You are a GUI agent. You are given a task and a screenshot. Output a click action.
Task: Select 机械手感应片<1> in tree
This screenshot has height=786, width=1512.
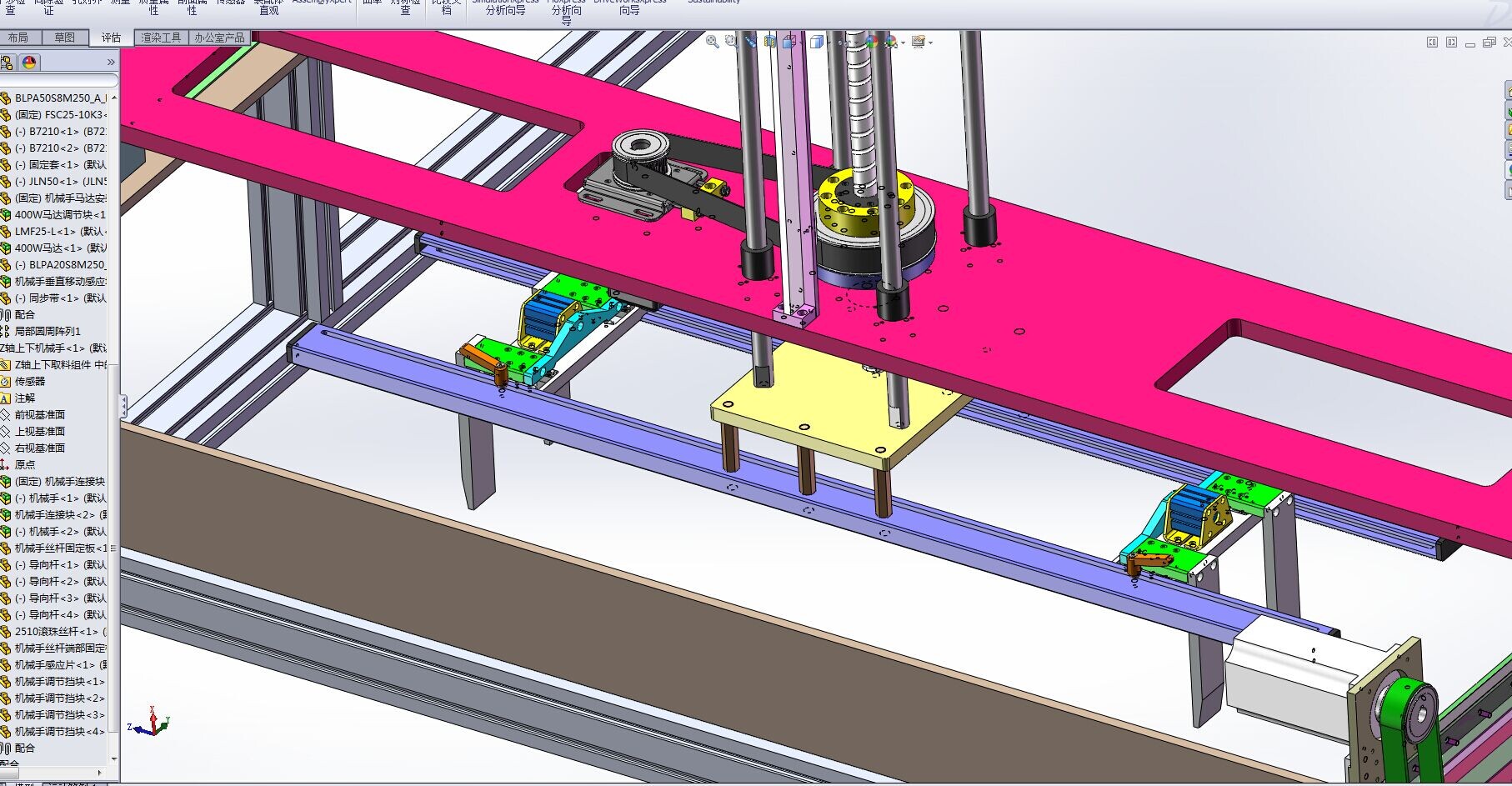(x=60, y=664)
